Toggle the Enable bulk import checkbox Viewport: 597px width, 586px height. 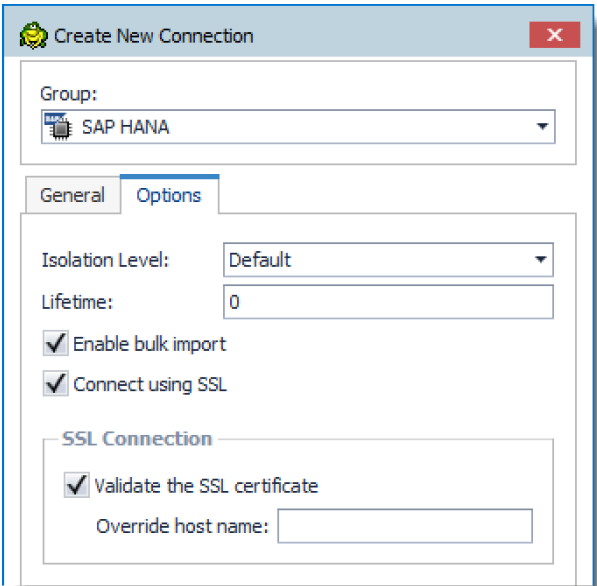pos(56,343)
